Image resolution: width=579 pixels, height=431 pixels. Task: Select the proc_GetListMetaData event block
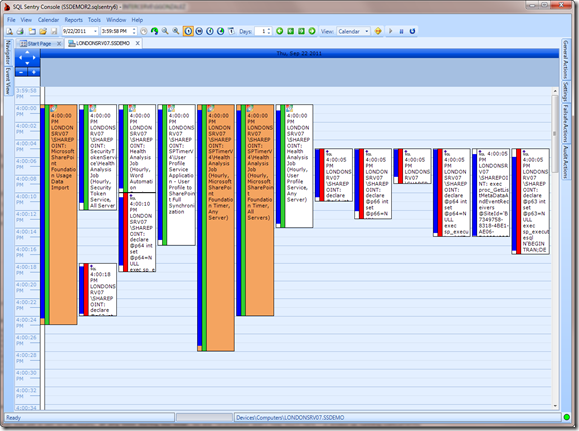[491, 192]
